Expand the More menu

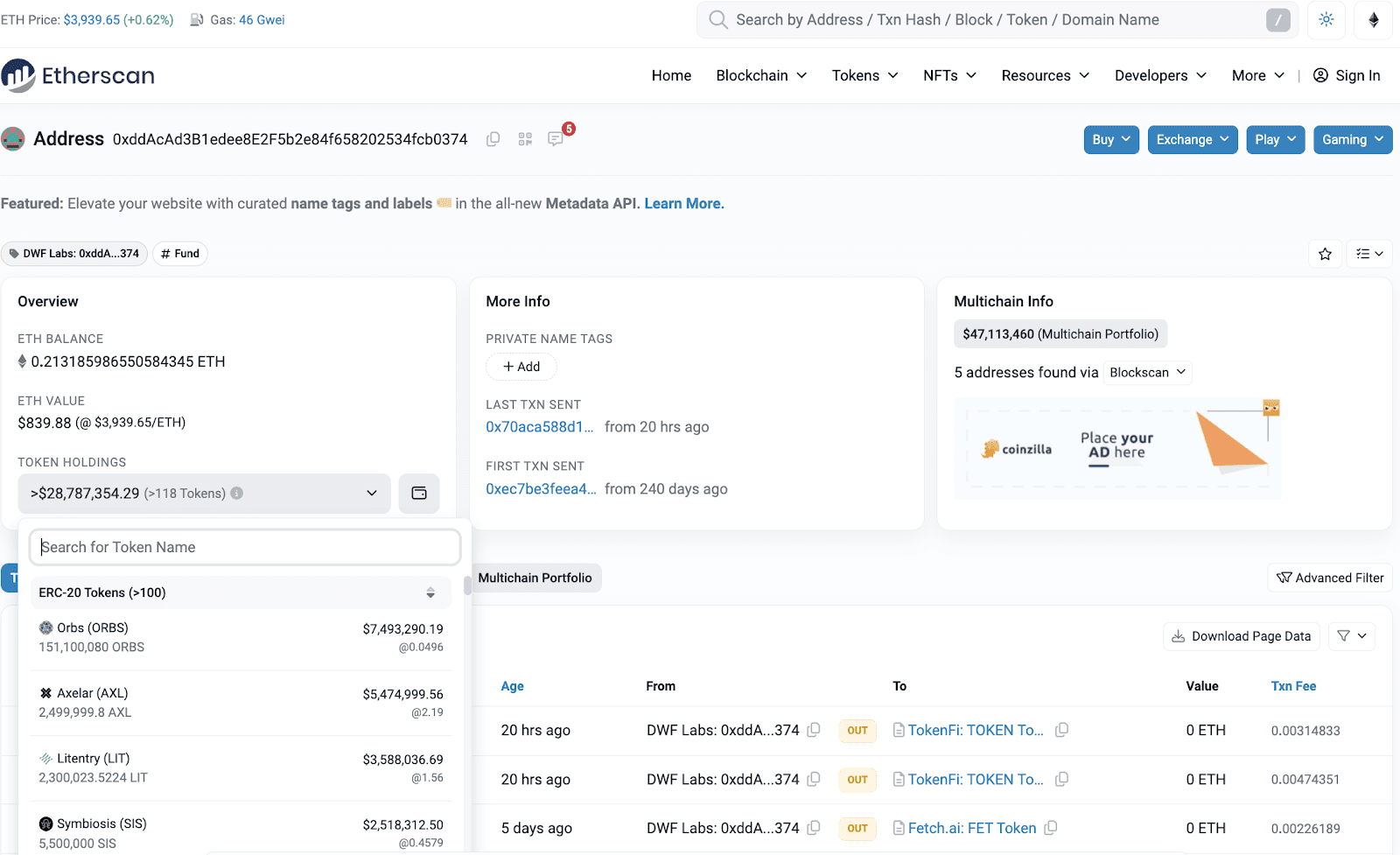1258,75
